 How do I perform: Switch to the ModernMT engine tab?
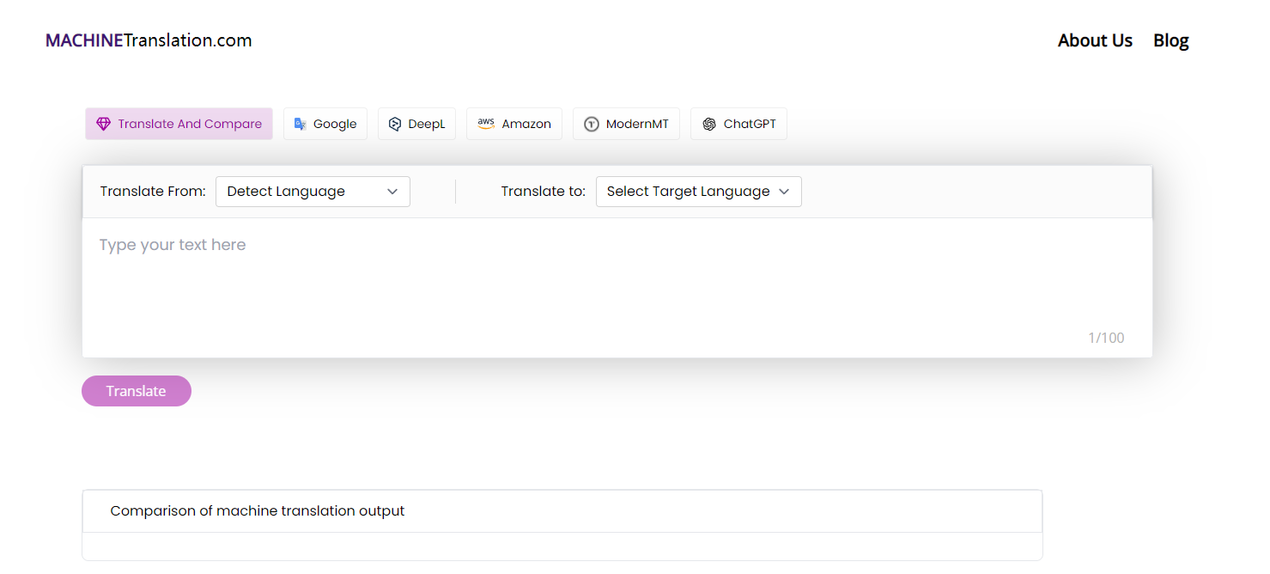click(626, 124)
